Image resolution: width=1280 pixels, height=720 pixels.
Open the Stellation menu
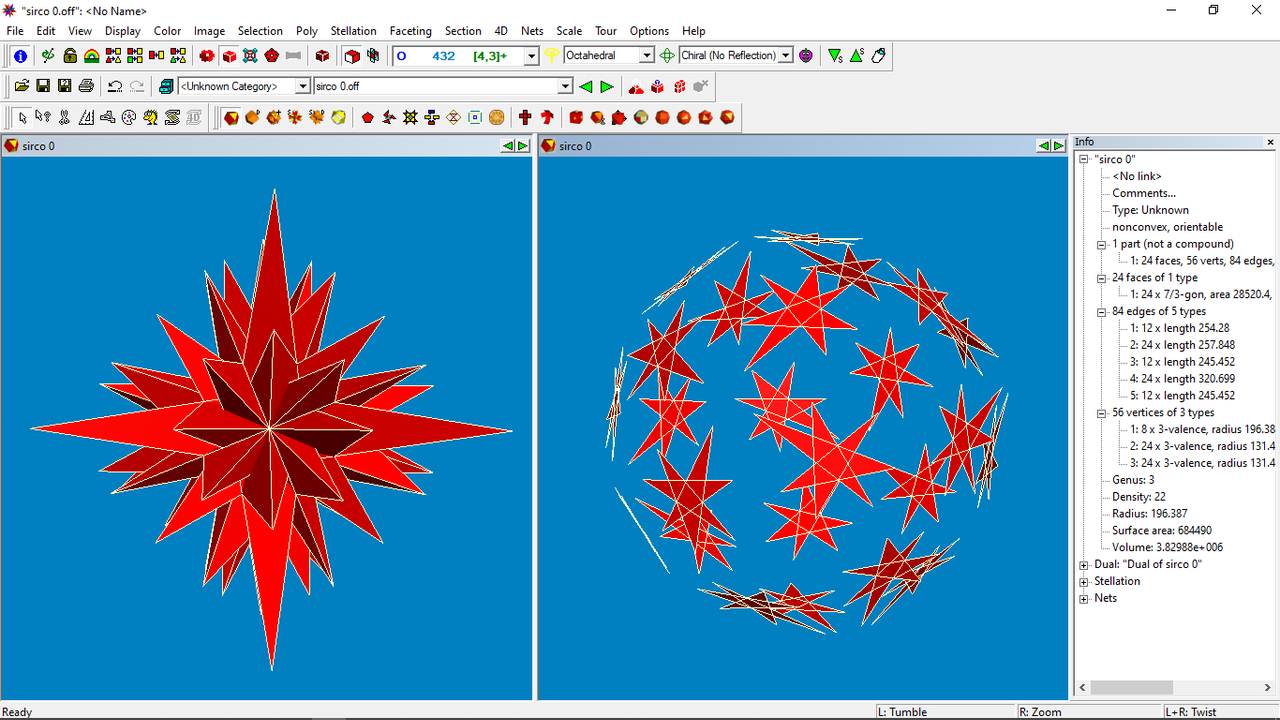pos(354,31)
